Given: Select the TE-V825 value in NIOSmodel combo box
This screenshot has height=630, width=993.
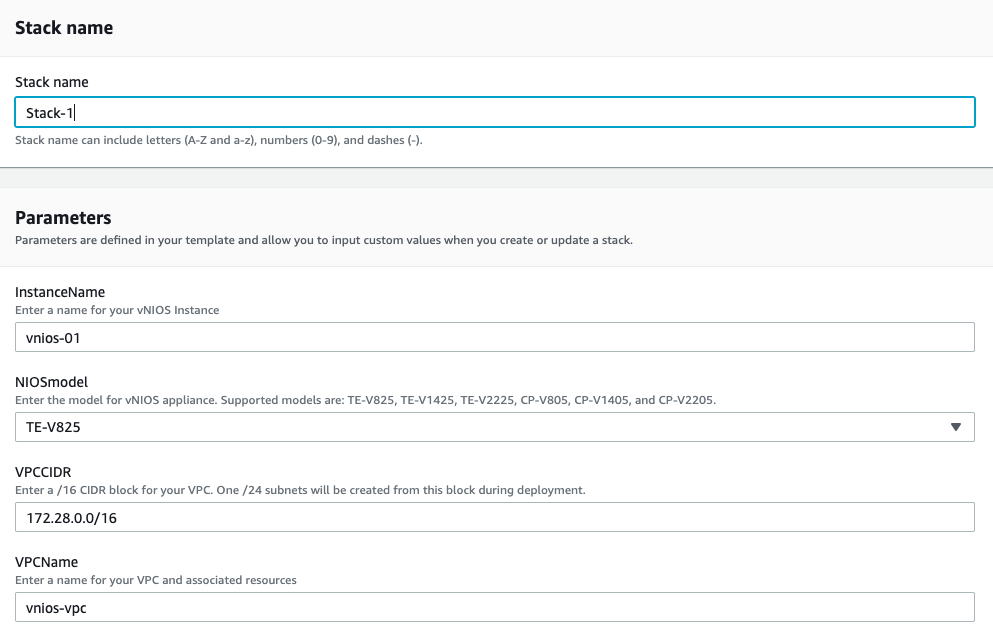Looking at the screenshot, I should 54,427.
